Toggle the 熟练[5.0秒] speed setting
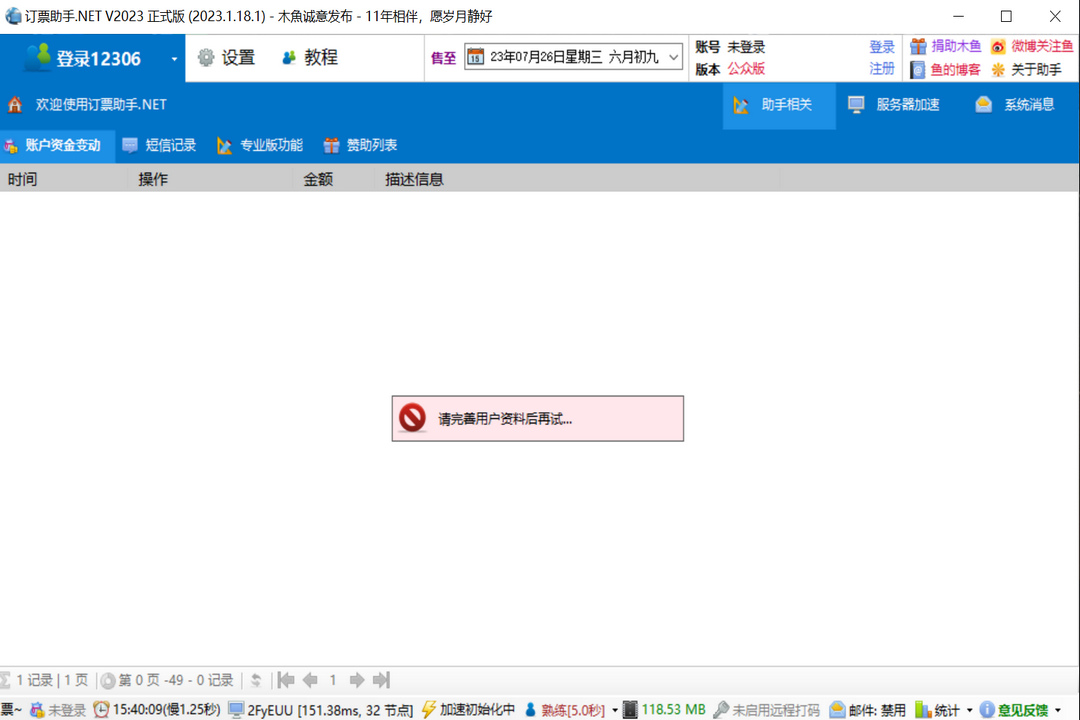This screenshot has height=720, width=1080. point(572,708)
